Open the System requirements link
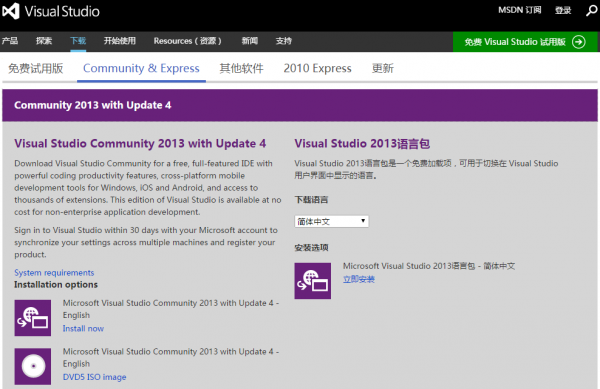Screen dimensions: 600x389 coord(54,273)
